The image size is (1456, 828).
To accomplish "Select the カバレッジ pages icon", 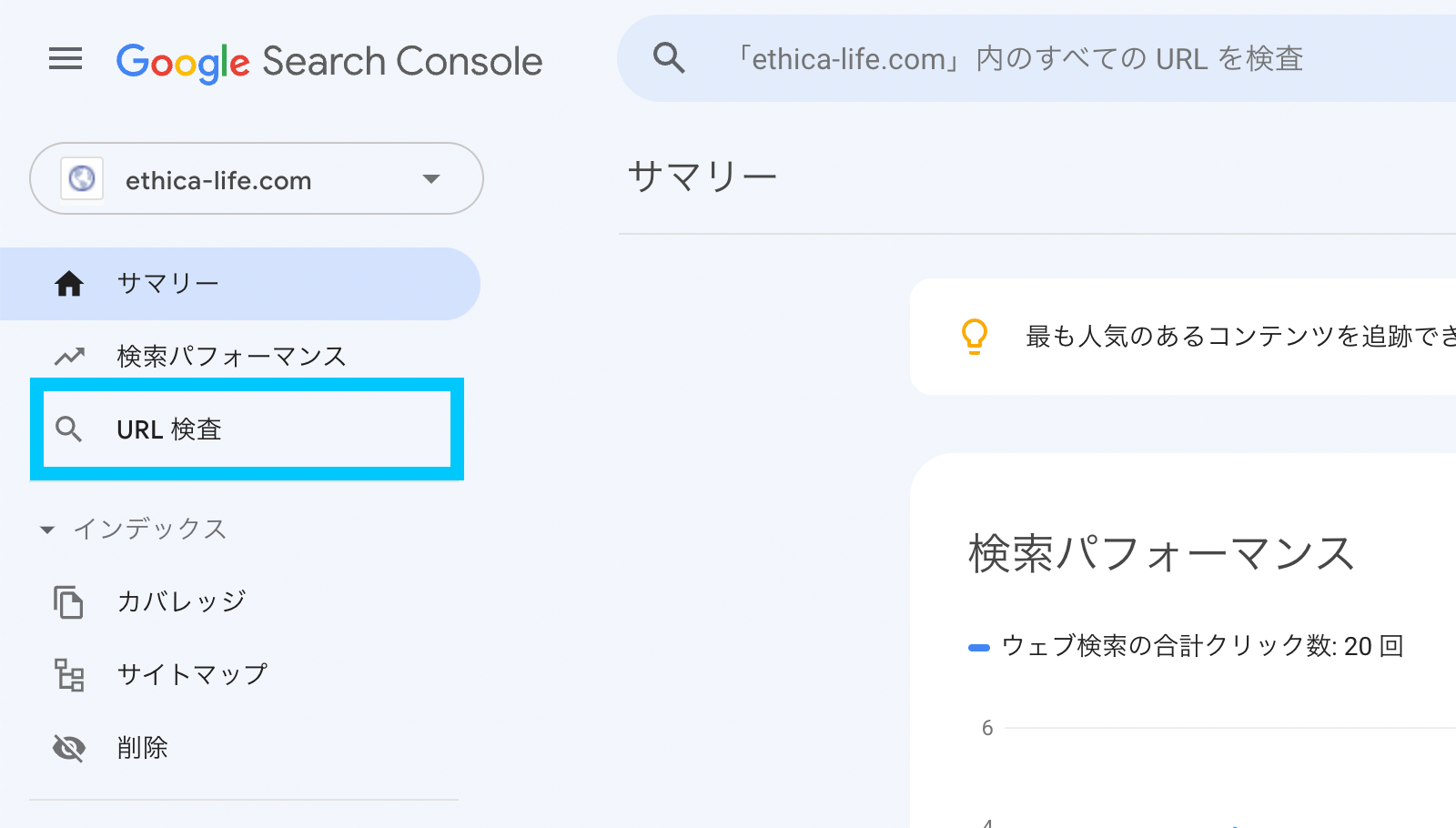I will [68, 601].
